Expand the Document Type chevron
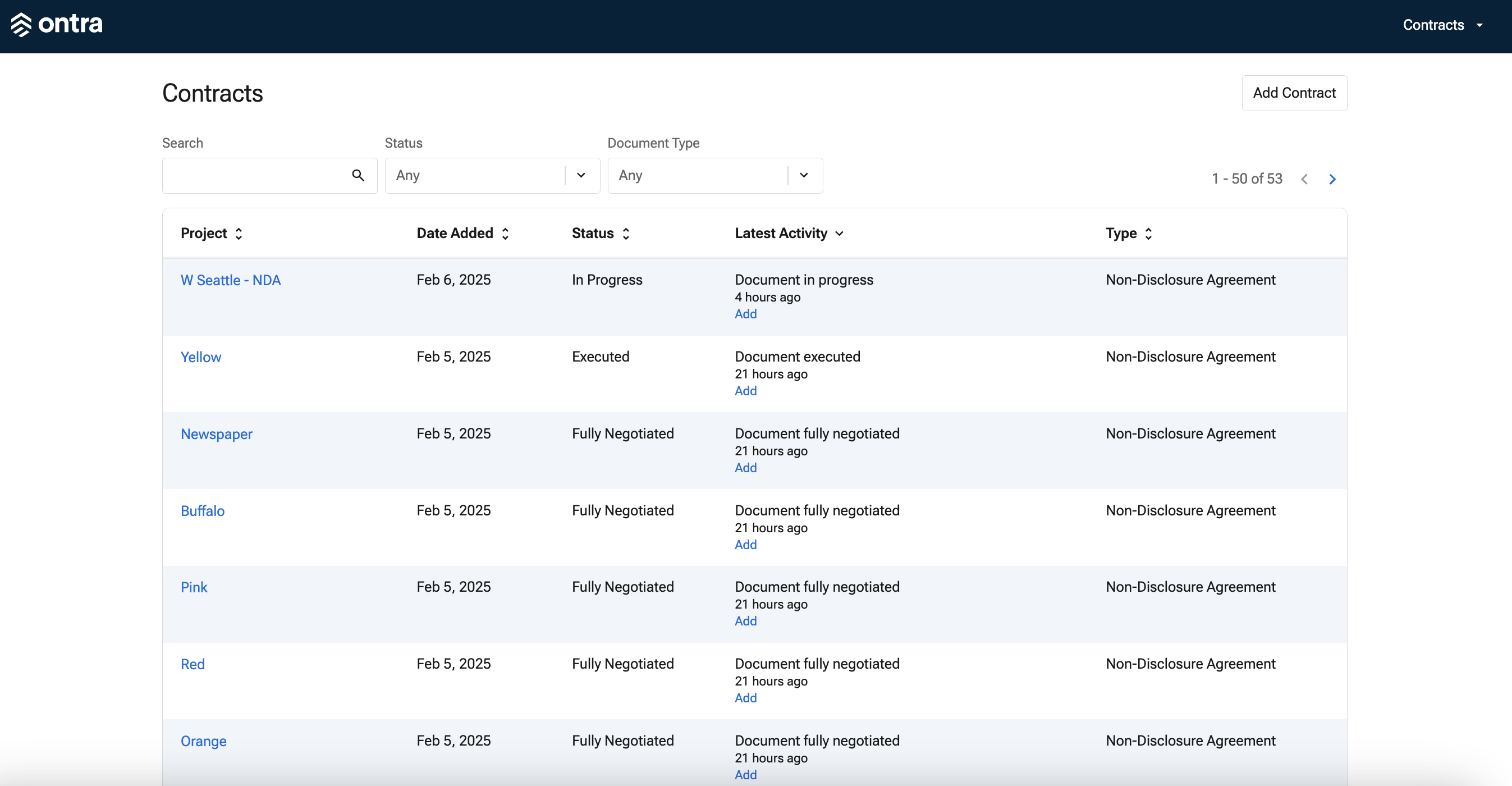This screenshot has height=786, width=1512. [804, 176]
